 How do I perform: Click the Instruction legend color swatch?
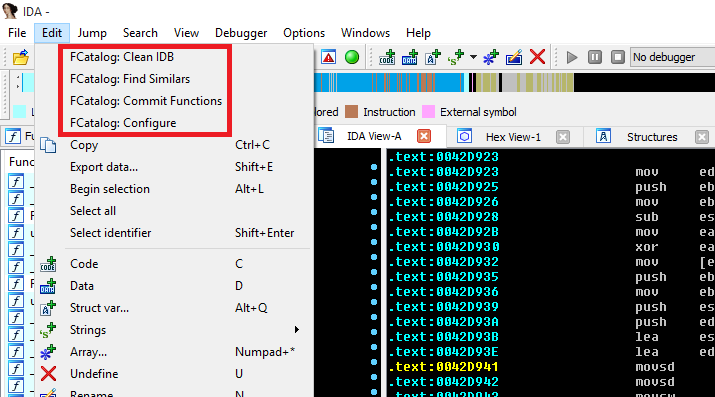click(352, 112)
